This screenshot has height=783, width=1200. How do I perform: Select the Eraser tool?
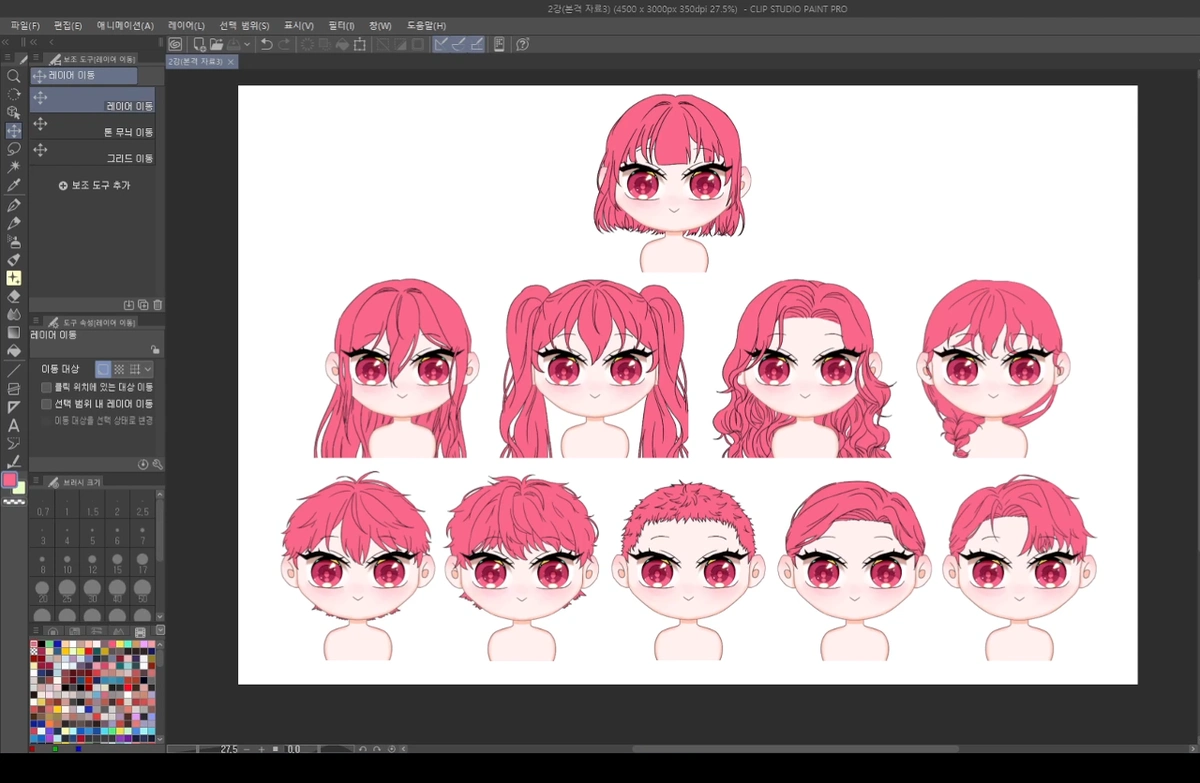13,296
